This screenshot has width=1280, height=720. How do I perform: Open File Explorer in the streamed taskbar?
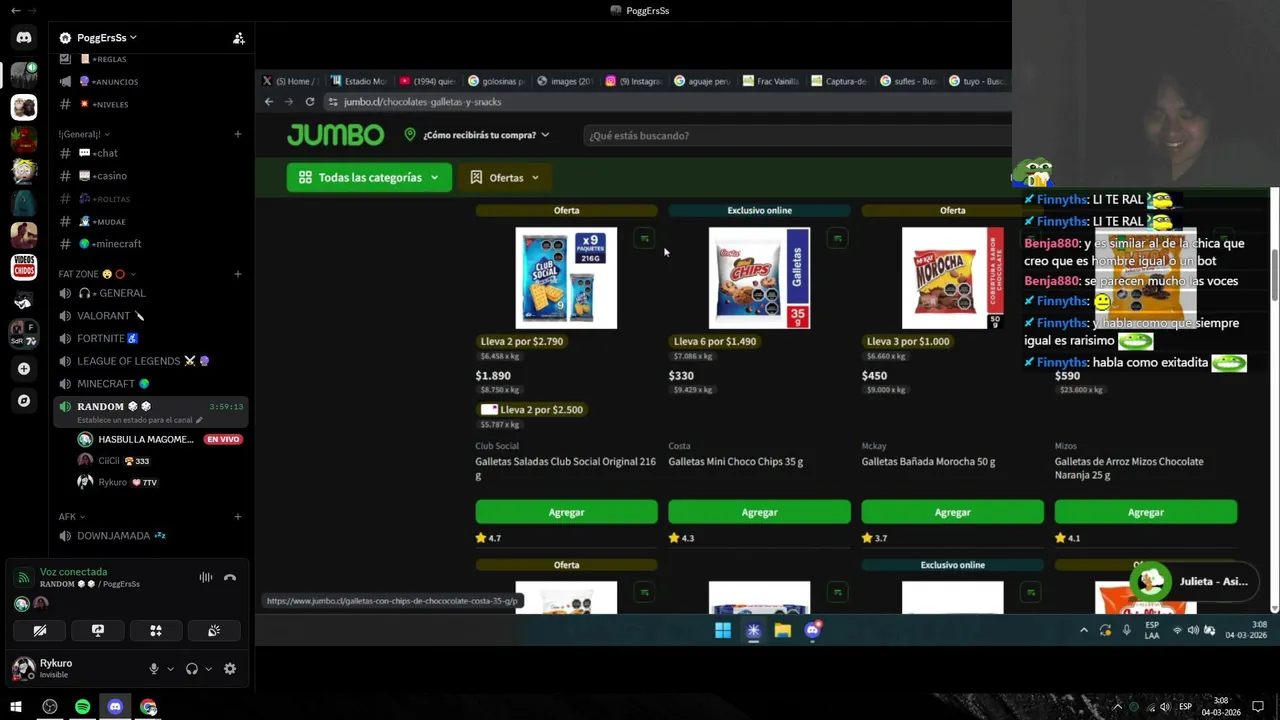tap(783, 630)
